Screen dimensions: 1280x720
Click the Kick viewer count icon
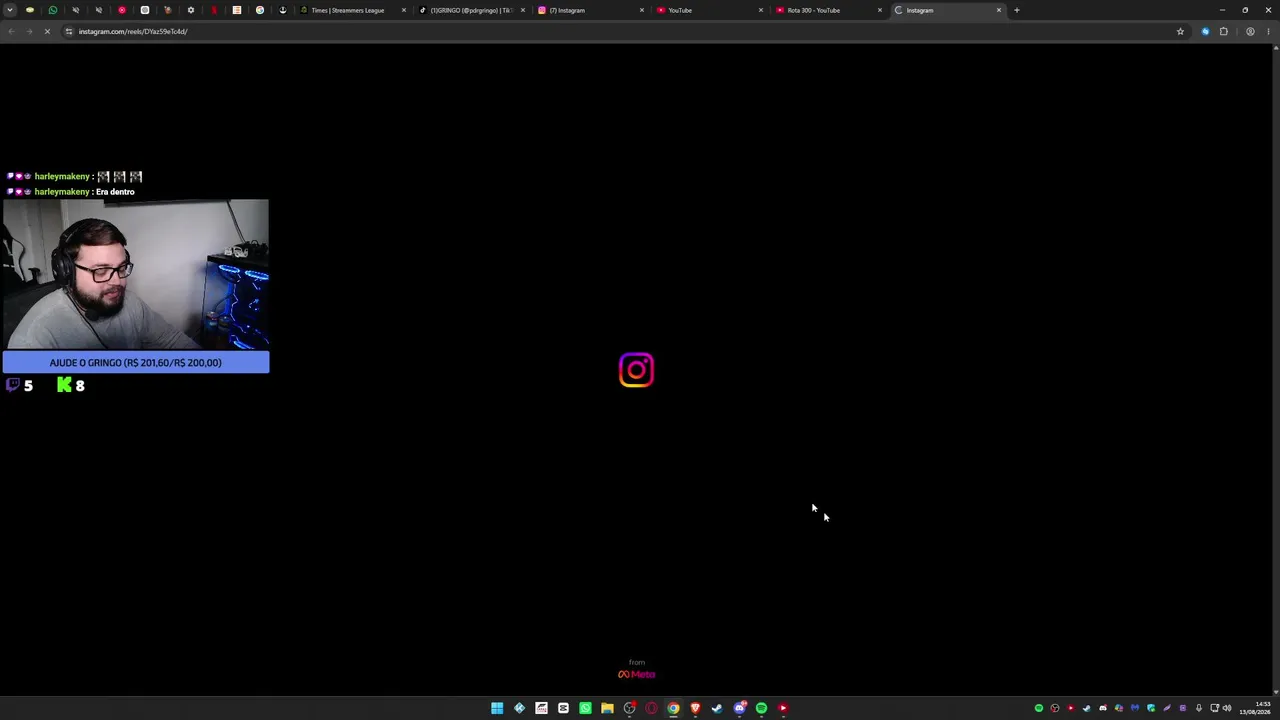pyautogui.click(x=64, y=385)
